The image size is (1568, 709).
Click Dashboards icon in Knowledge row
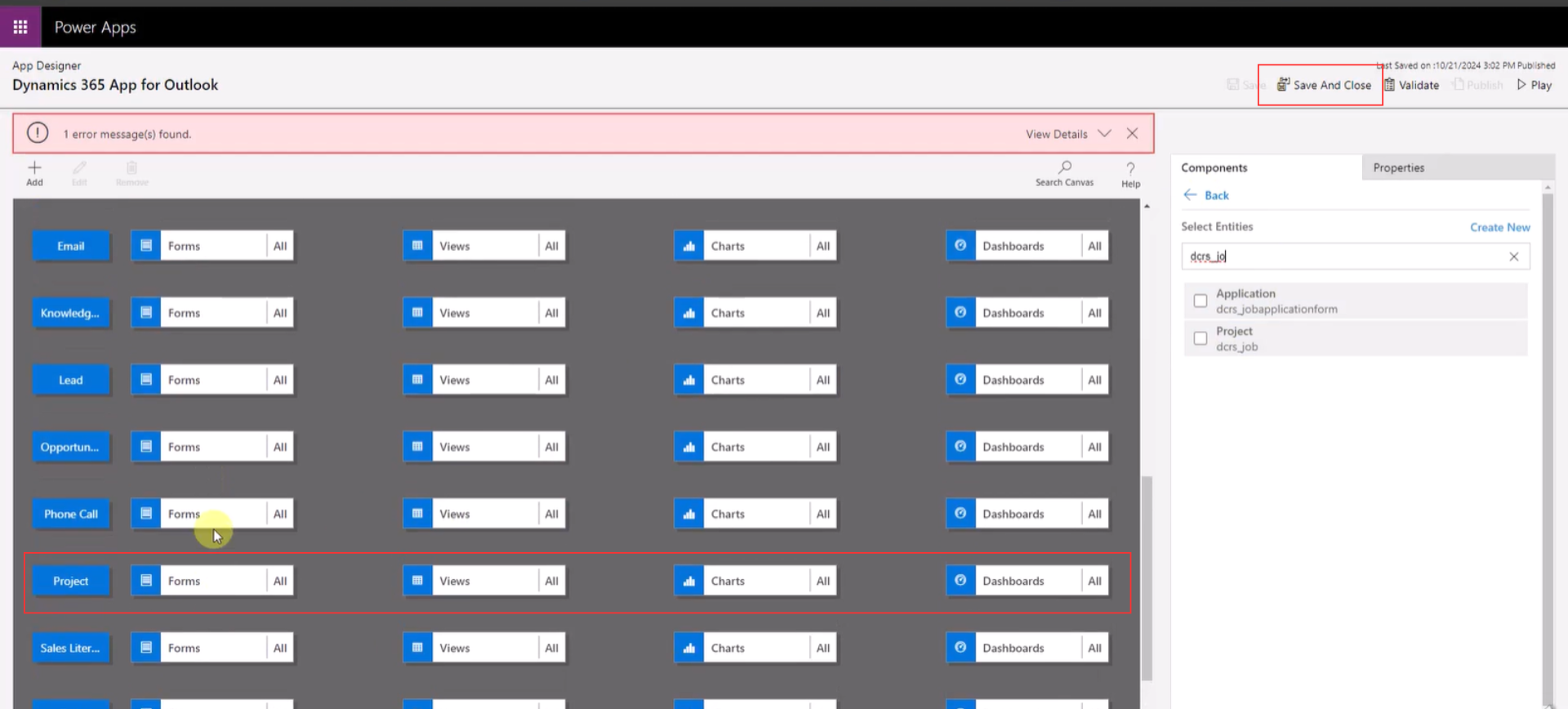click(960, 313)
